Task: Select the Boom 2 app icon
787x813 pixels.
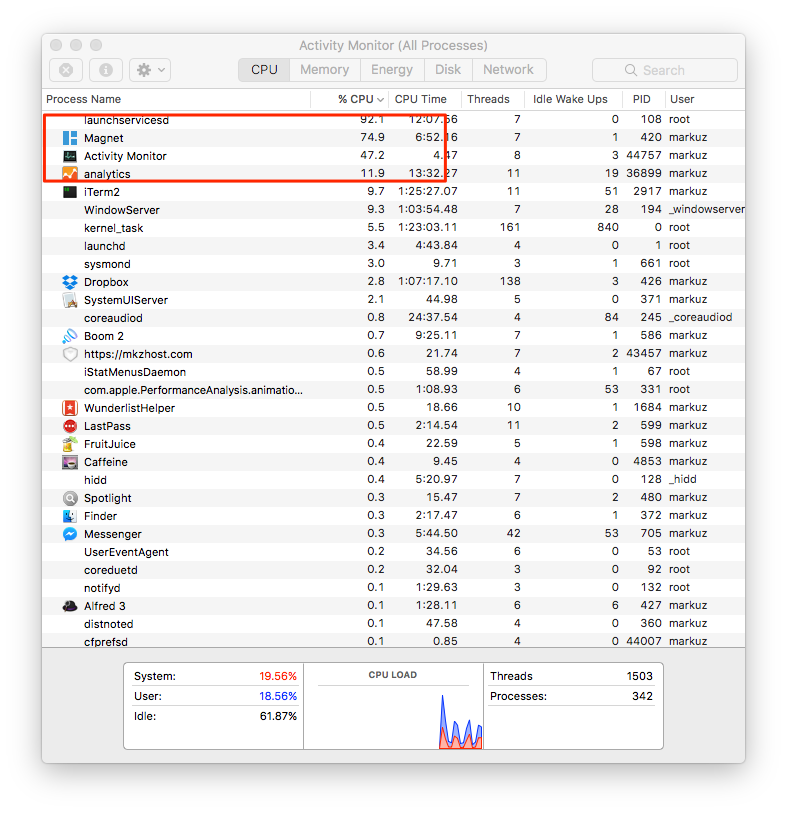Action: [70, 336]
